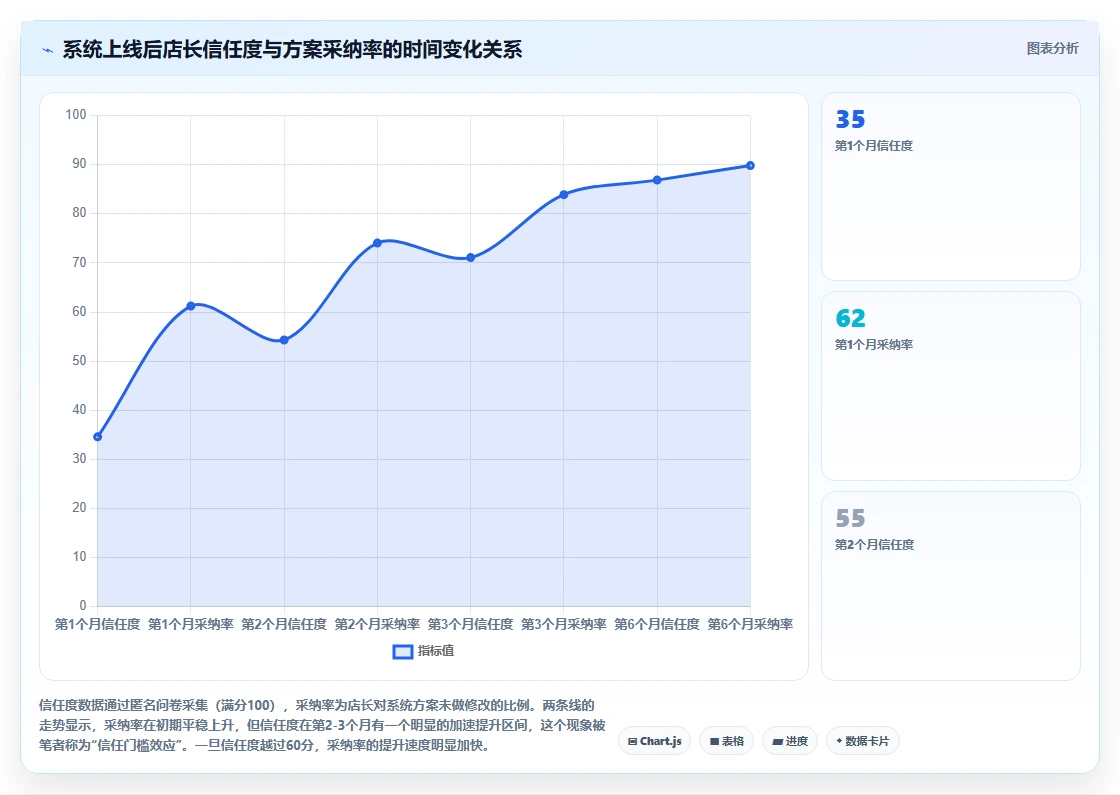Click the 第1个月采纳率 data point on chart
The width and height of the screenshot is (1120, 795).
pyautogui.click(x=191, y=306)
